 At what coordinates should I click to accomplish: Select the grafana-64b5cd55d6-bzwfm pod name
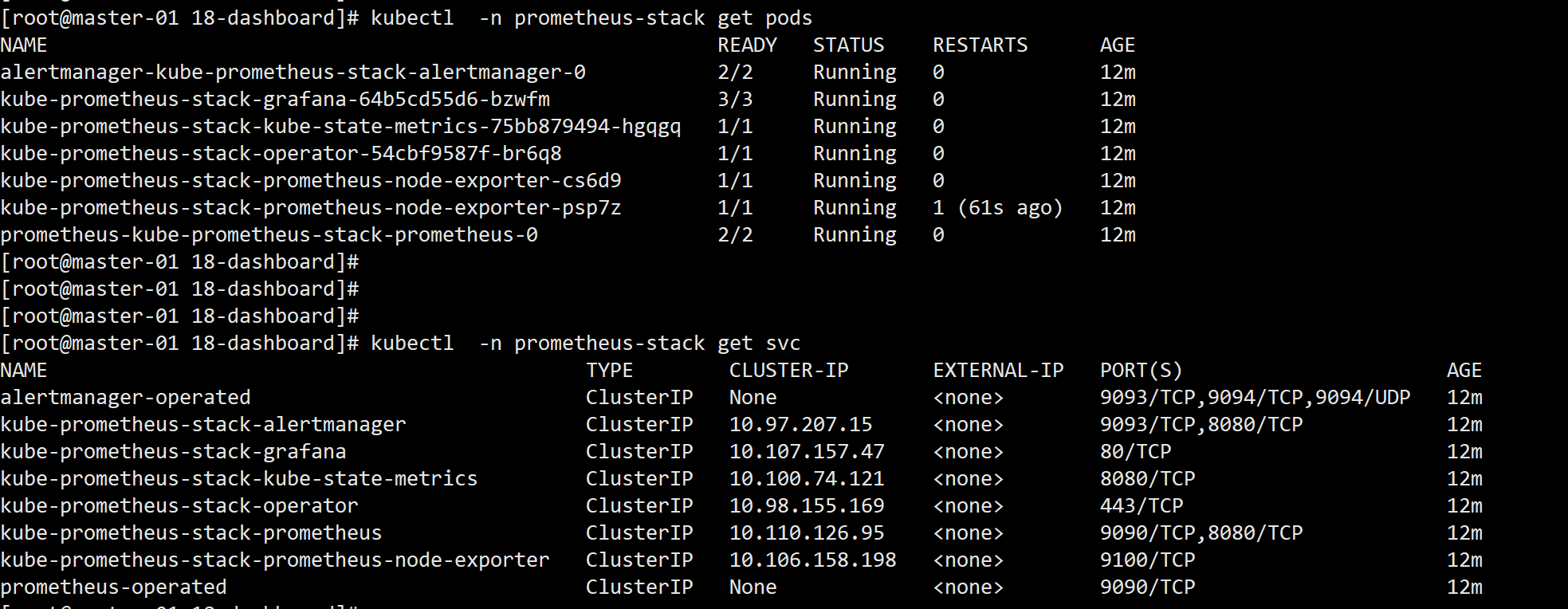click(275, 100)
